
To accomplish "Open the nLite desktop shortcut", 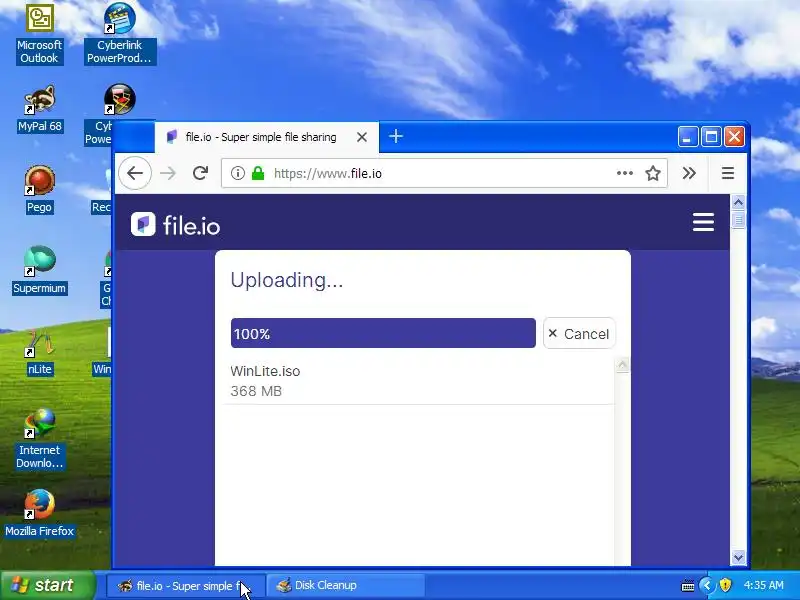I will pos(39,352).
